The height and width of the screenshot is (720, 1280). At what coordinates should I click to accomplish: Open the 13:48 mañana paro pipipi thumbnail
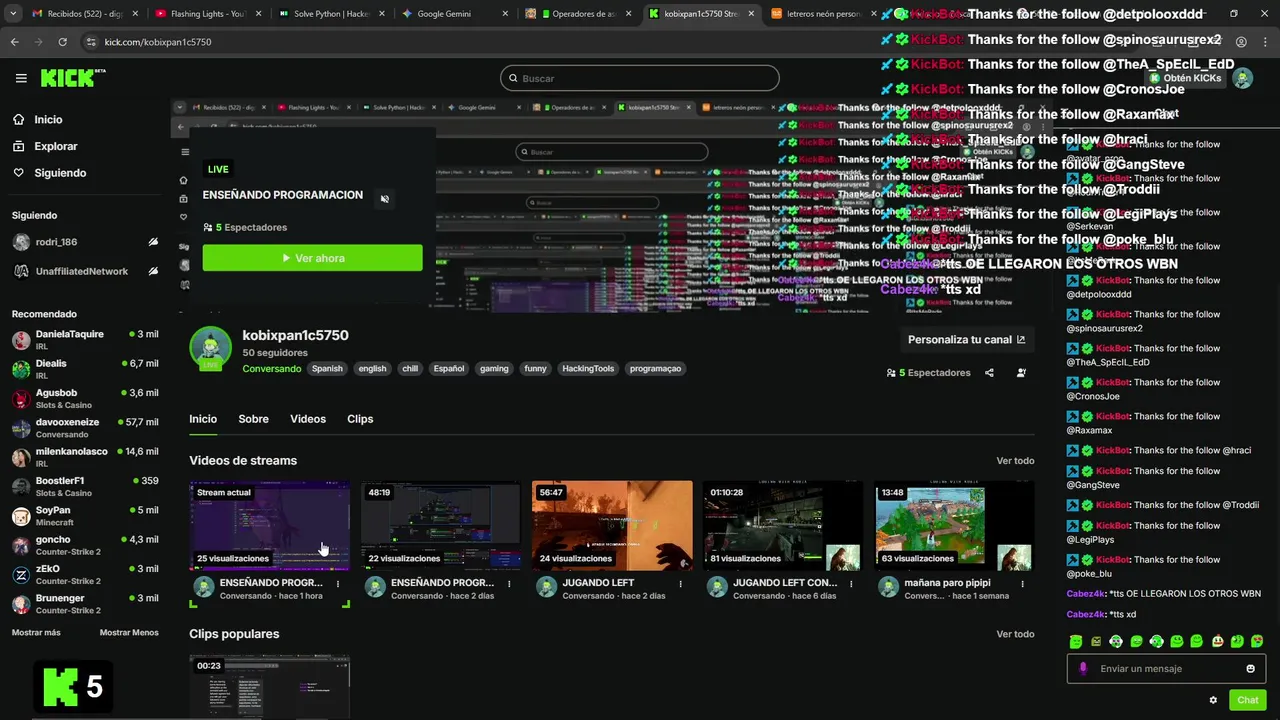click(955, 526)
